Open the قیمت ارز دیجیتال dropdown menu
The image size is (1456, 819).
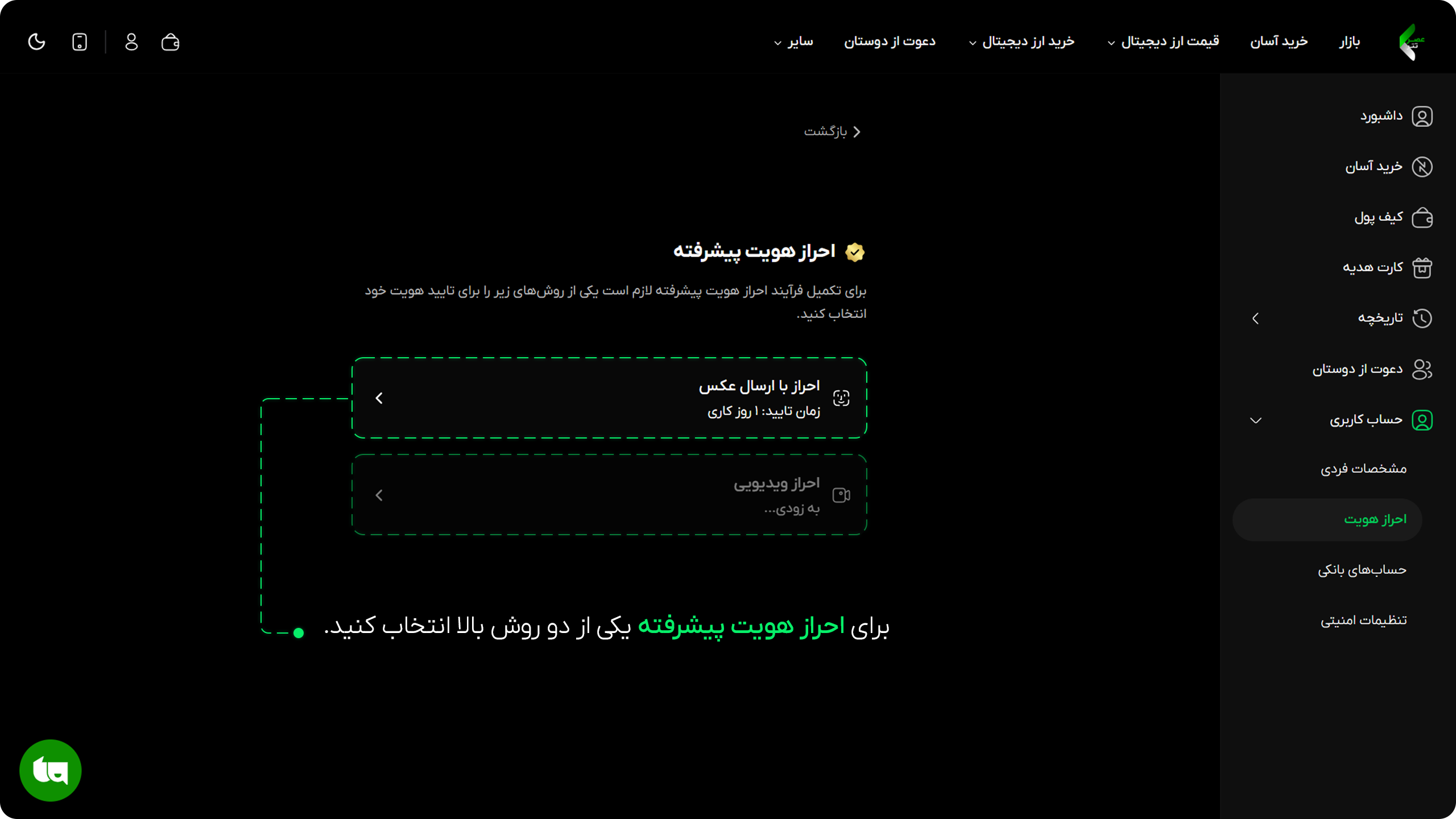tap(1163, 42)
